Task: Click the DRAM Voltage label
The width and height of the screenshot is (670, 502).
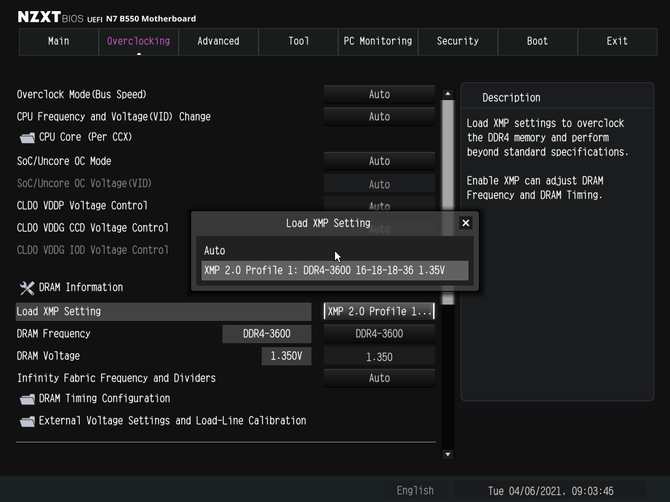Action: point(48,356)
